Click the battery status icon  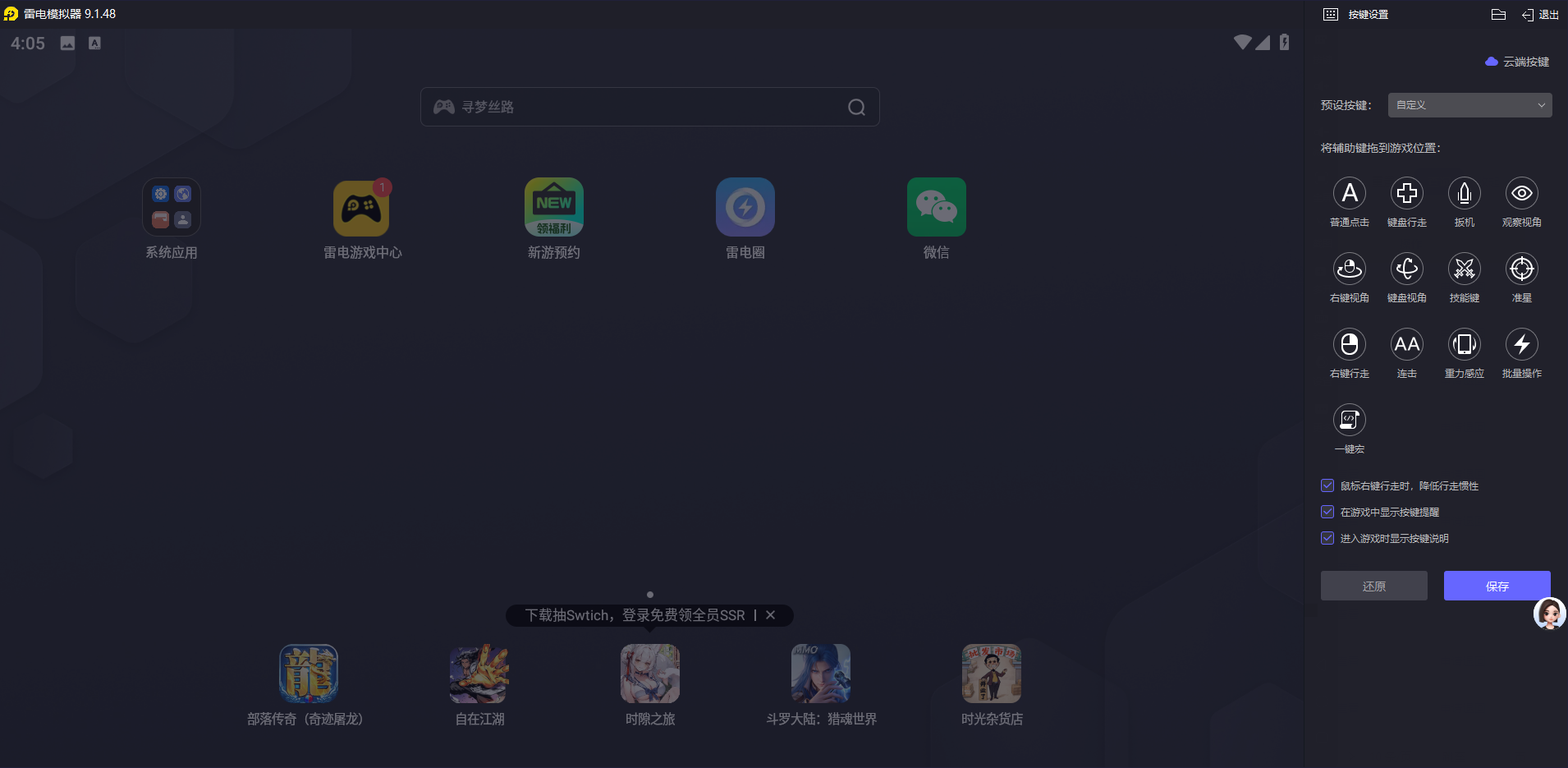click(1284, 43)
